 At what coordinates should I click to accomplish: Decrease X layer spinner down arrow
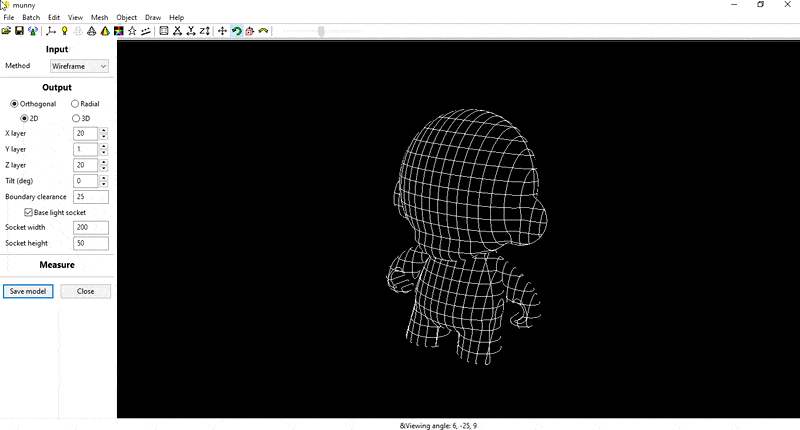pos(104,137)
